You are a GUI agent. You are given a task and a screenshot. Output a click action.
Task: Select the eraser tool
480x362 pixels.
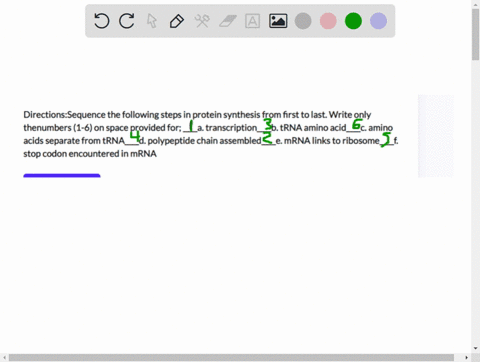228,21
